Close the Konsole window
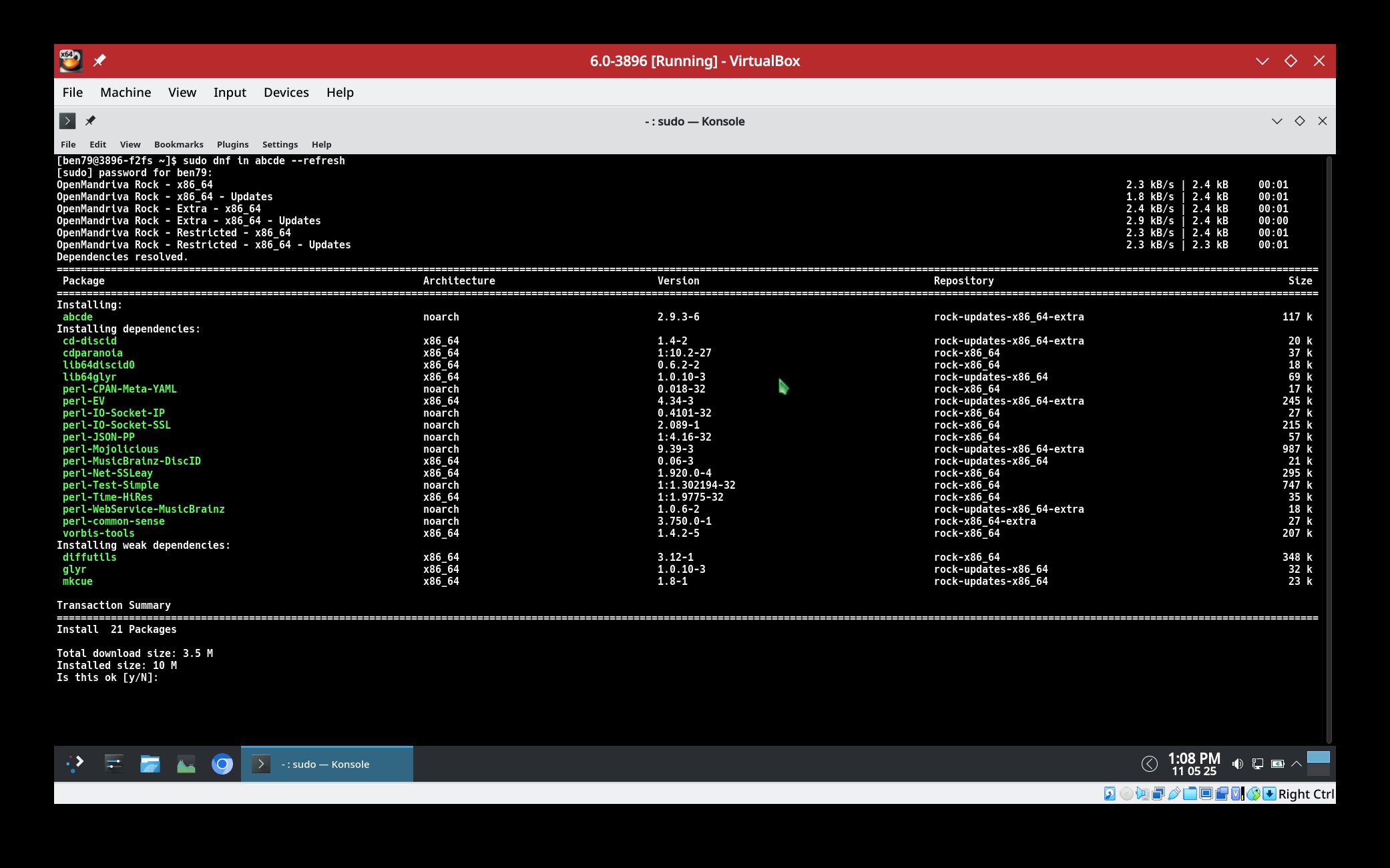 (1322, 121)
